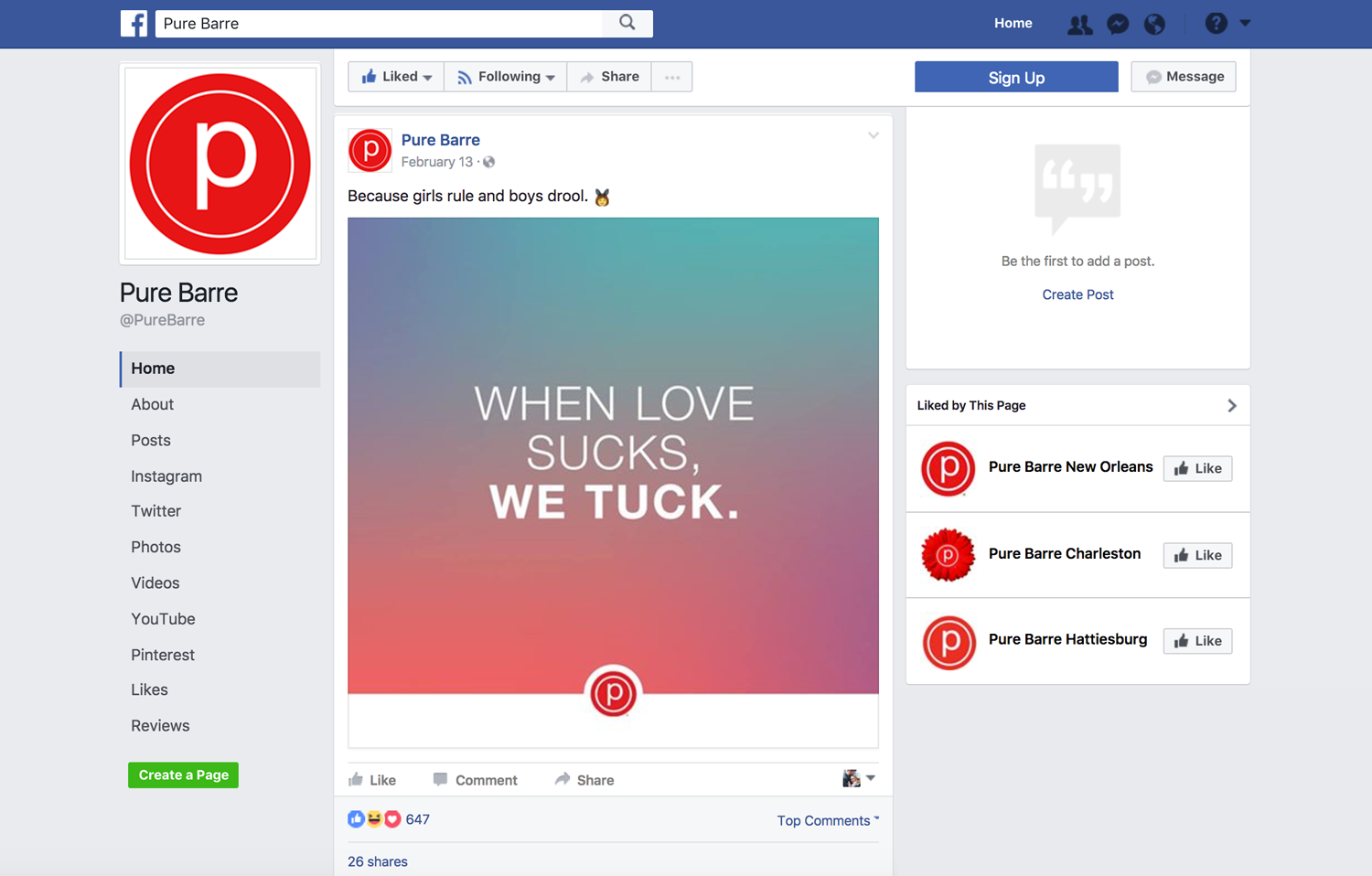Click the post author avatar icon

click(x=370, y=151)
